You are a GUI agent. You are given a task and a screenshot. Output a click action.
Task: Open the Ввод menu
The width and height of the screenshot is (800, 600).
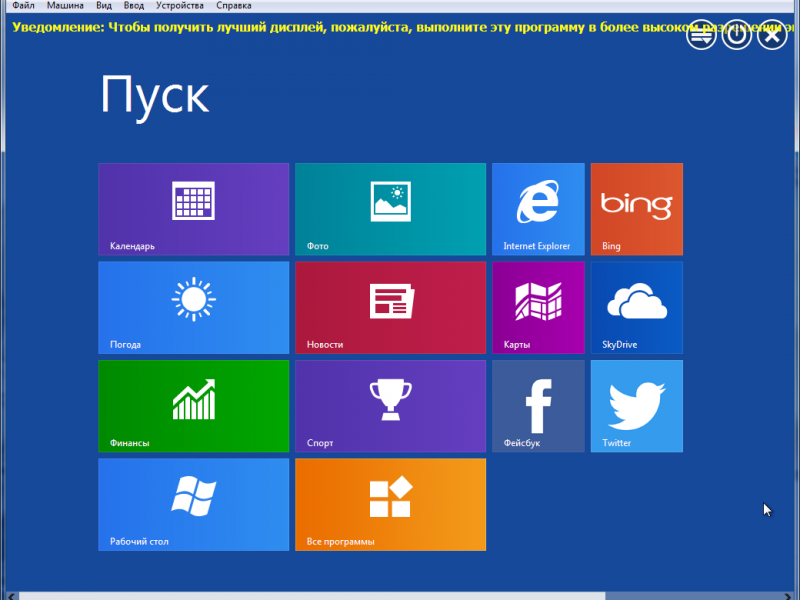[134, 6]
